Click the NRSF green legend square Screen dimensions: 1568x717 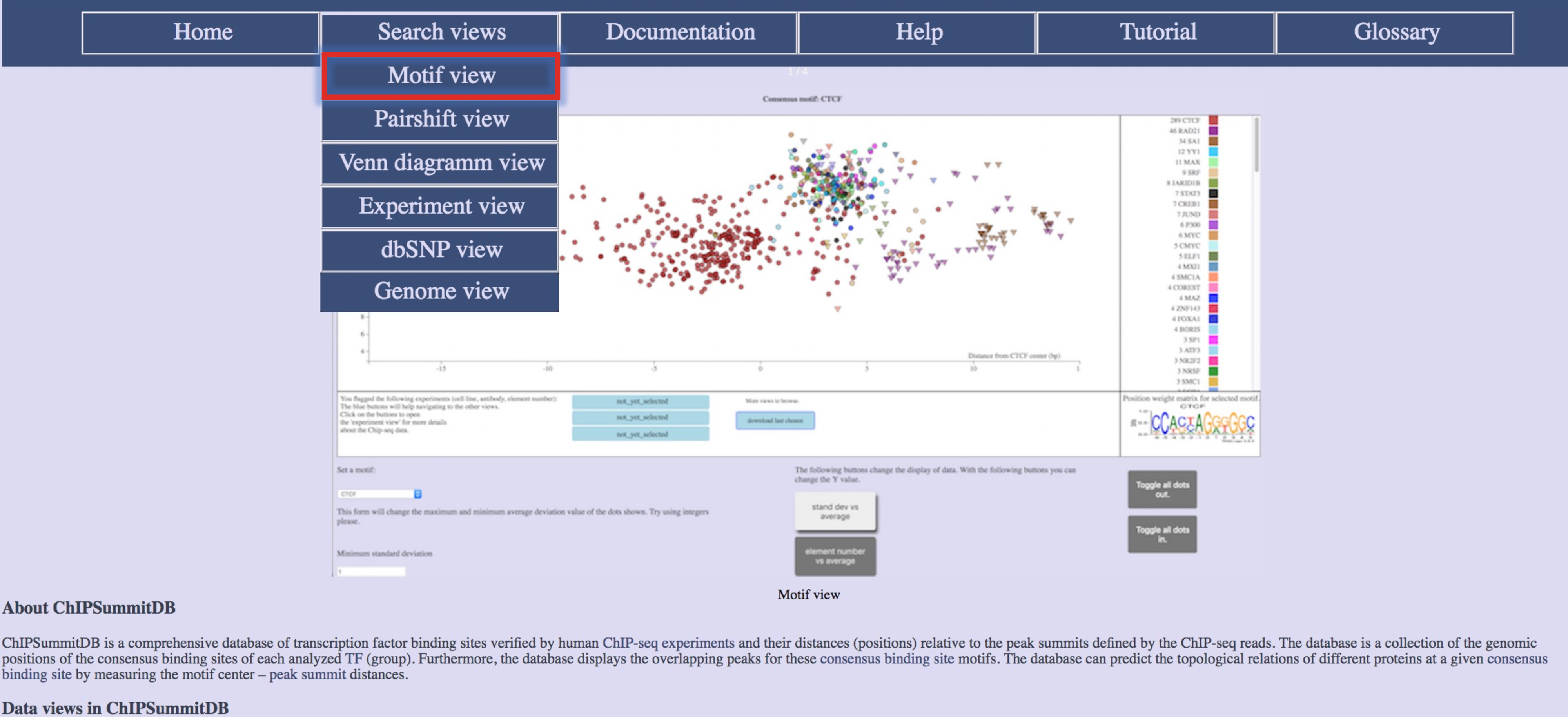tap(1212, 371)
